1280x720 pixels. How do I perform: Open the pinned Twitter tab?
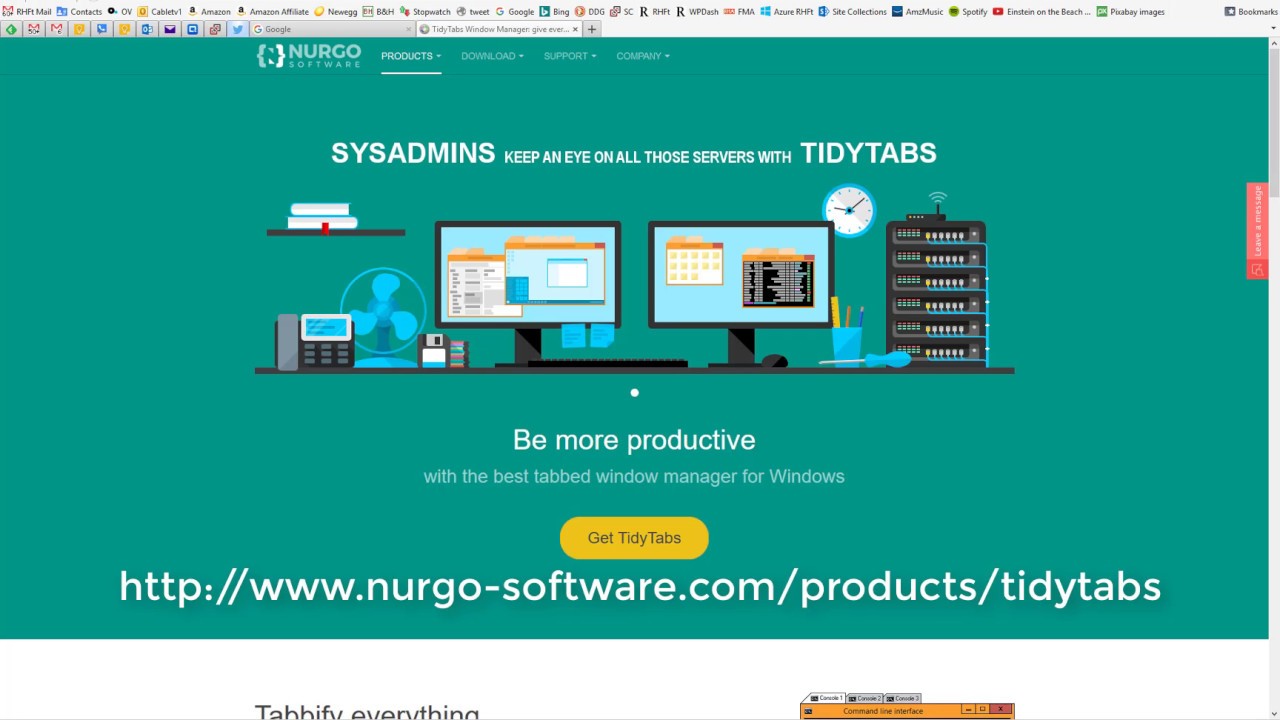click(237, 29)
